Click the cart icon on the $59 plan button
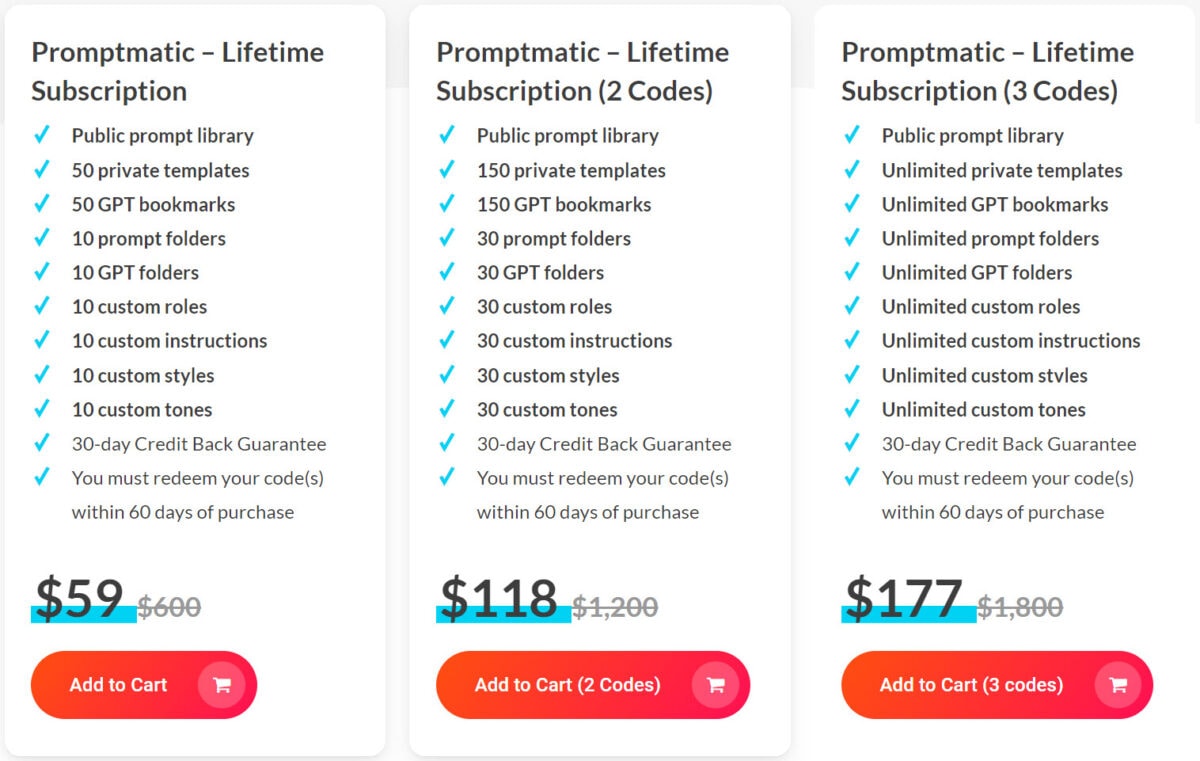1200x761 pixels. pos(224,685)
